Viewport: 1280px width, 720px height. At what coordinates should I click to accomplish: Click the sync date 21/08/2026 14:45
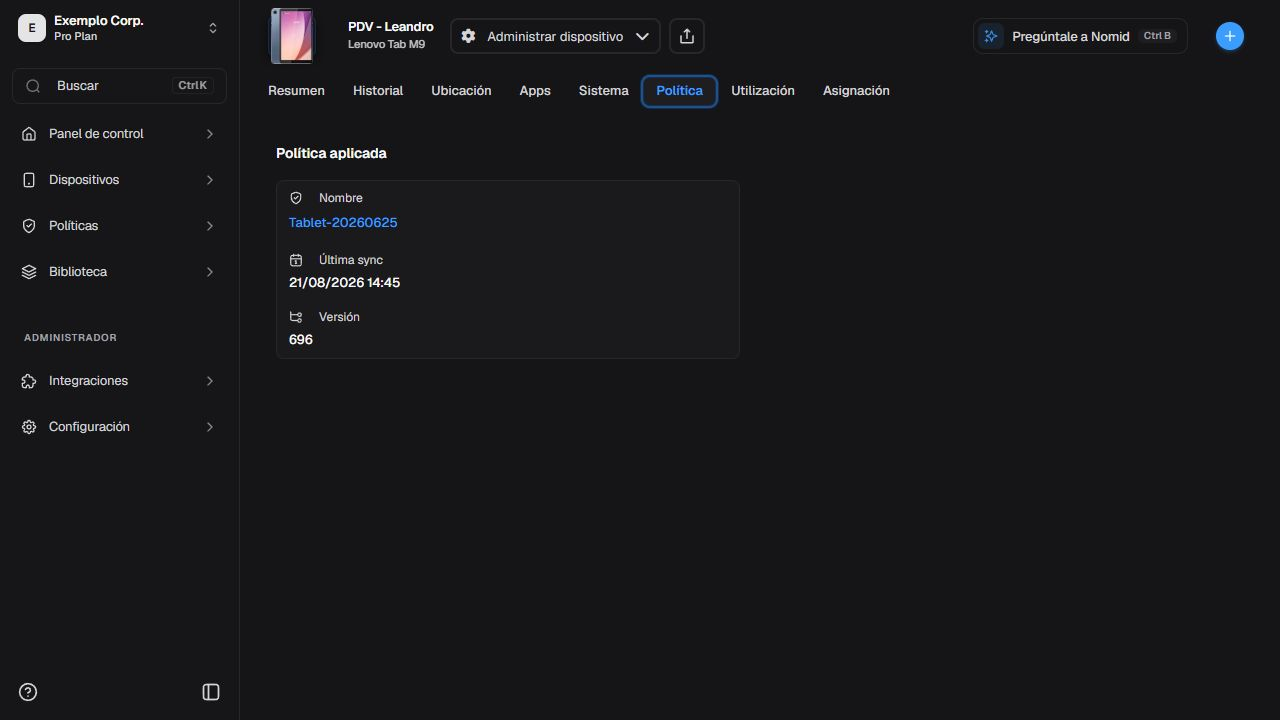[344, 283]
